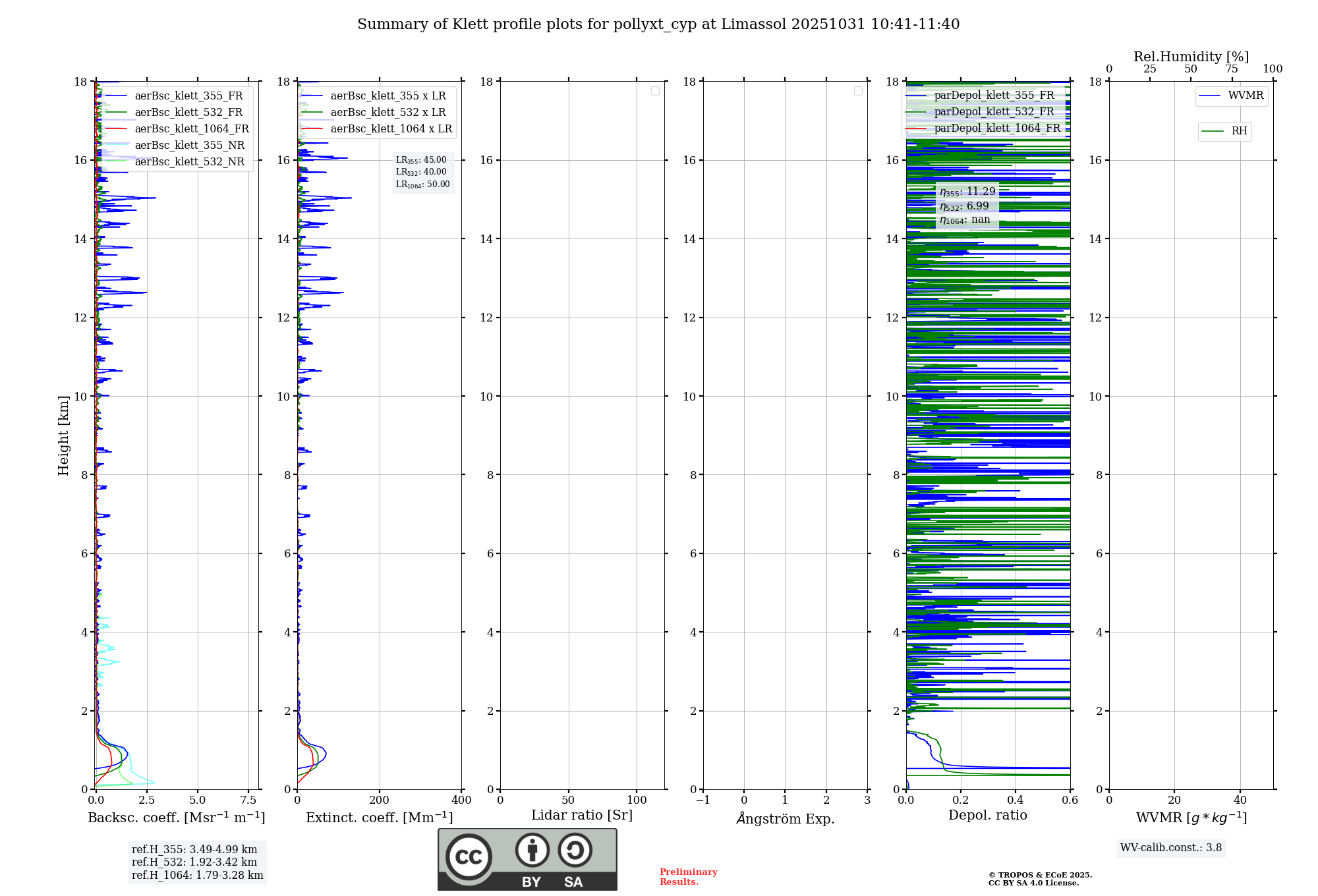This screenshot has height=896, width=1318.
Task: Click the WV-calib.const. 3.8 label
Action: coord(1170,848)
